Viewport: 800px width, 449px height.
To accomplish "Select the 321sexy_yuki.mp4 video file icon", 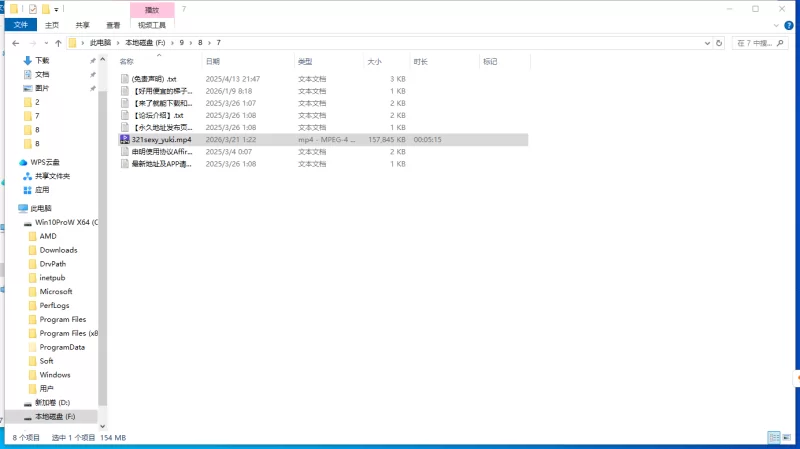I will tap(124, 139).
